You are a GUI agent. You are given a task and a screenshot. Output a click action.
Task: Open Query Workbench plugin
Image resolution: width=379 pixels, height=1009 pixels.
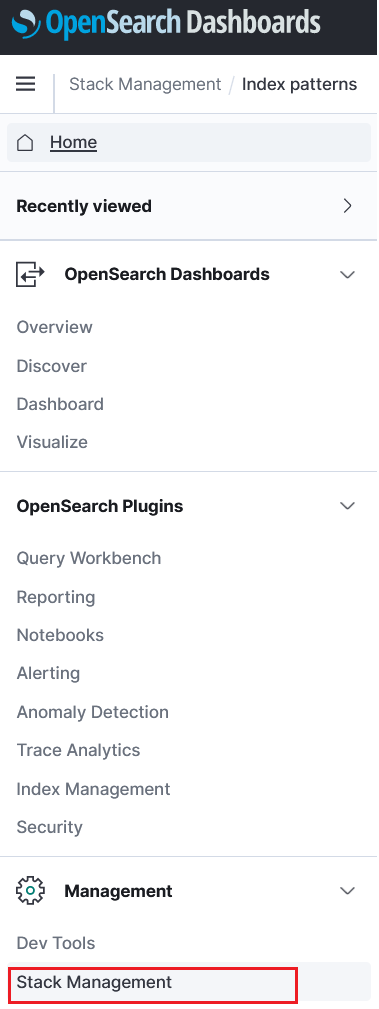(89, 558)
